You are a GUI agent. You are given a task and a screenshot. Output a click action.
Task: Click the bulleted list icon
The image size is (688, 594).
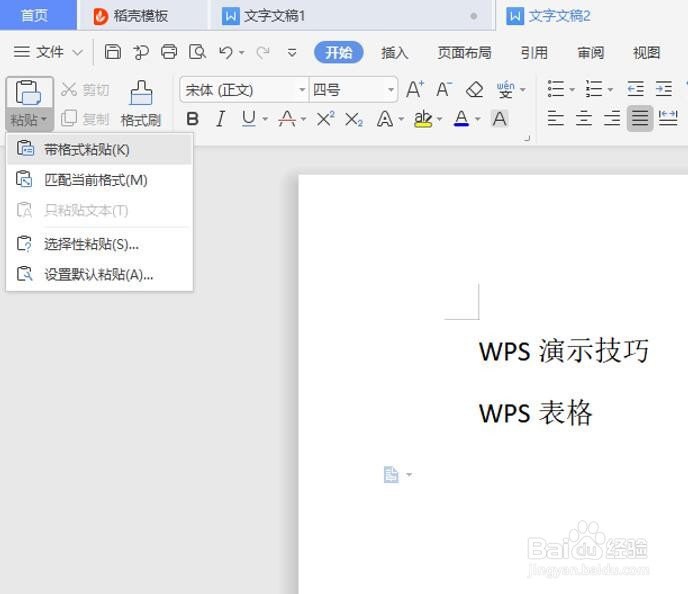(555, 89)
